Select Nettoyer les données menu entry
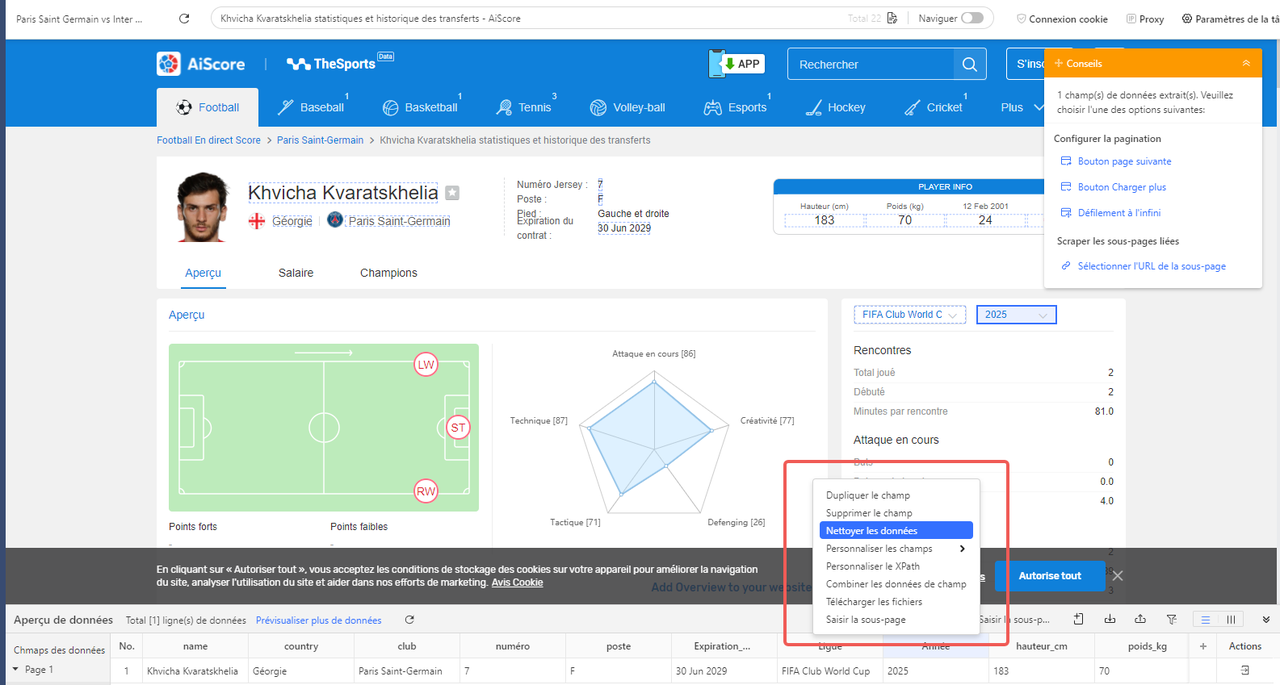The height and width of the screenshot is (685, 1280). (896, 531)
